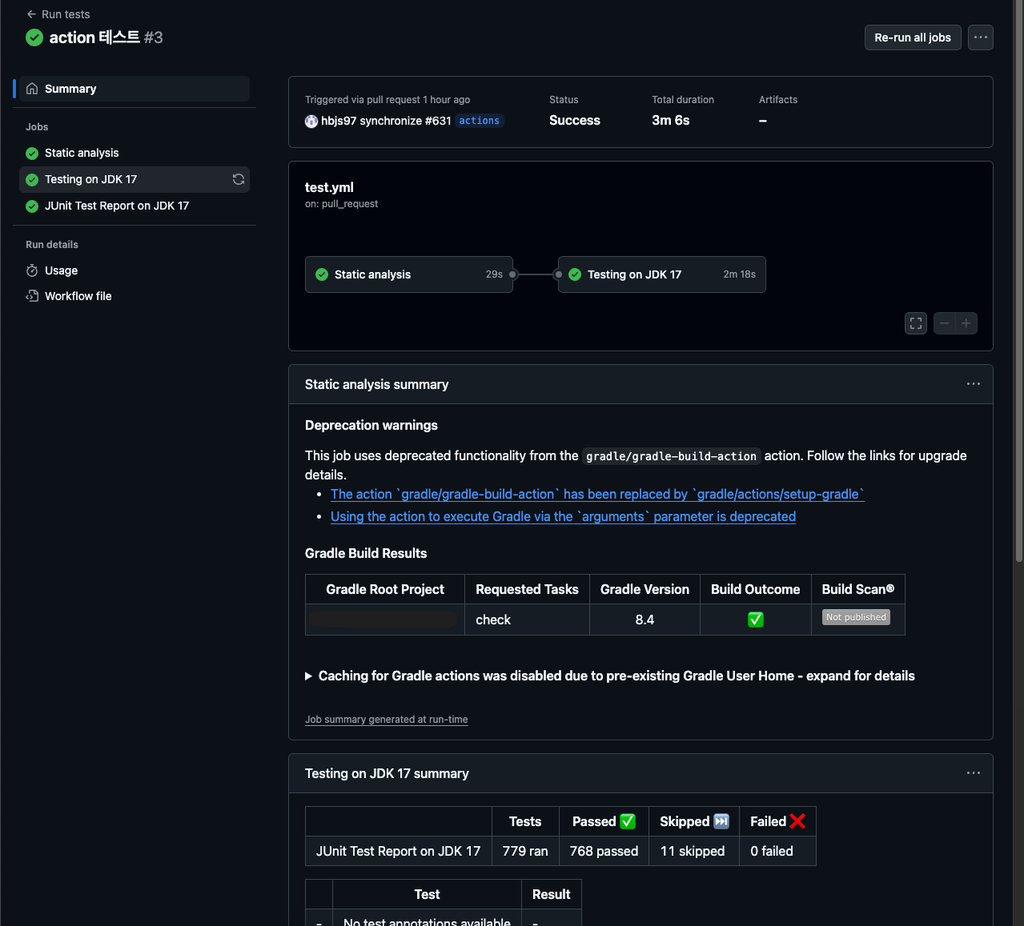Click the Build Outcome green checkmark

click(x=756, y=620)
